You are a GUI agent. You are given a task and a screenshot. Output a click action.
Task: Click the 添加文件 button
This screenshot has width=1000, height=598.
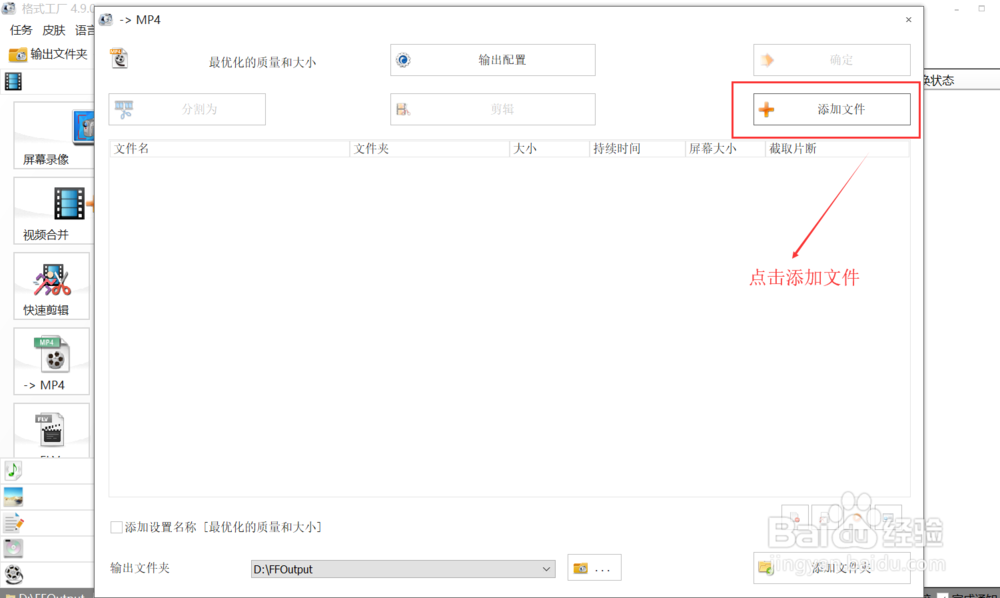[831, 108]
